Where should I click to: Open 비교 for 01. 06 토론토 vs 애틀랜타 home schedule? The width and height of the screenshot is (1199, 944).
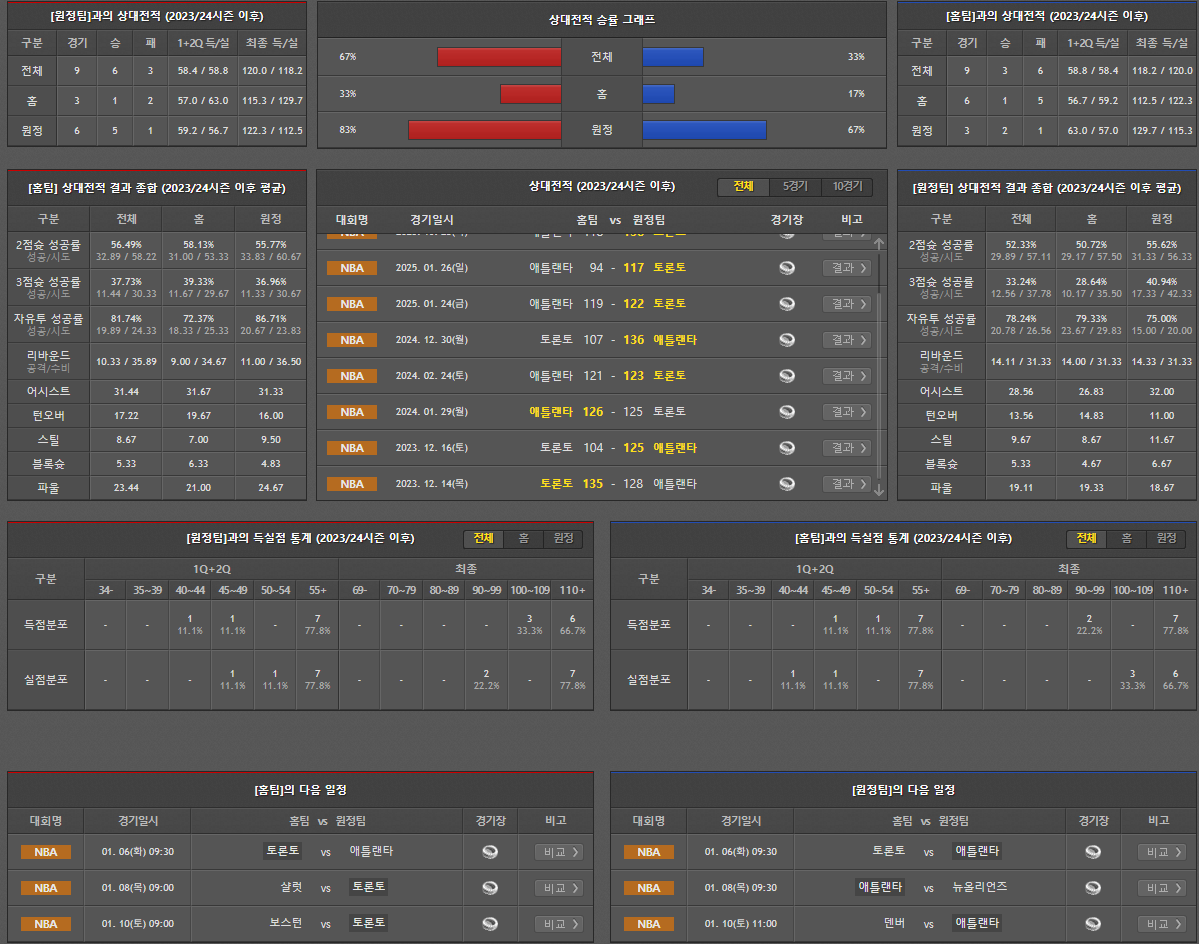tap(559, 852)
